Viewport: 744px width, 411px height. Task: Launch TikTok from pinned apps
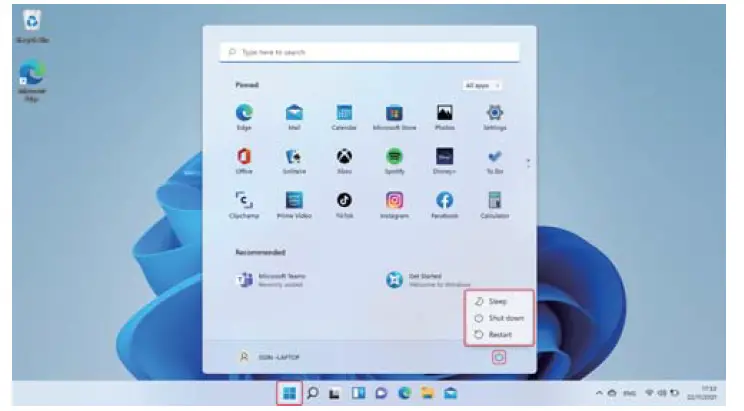tap(344, 205)
